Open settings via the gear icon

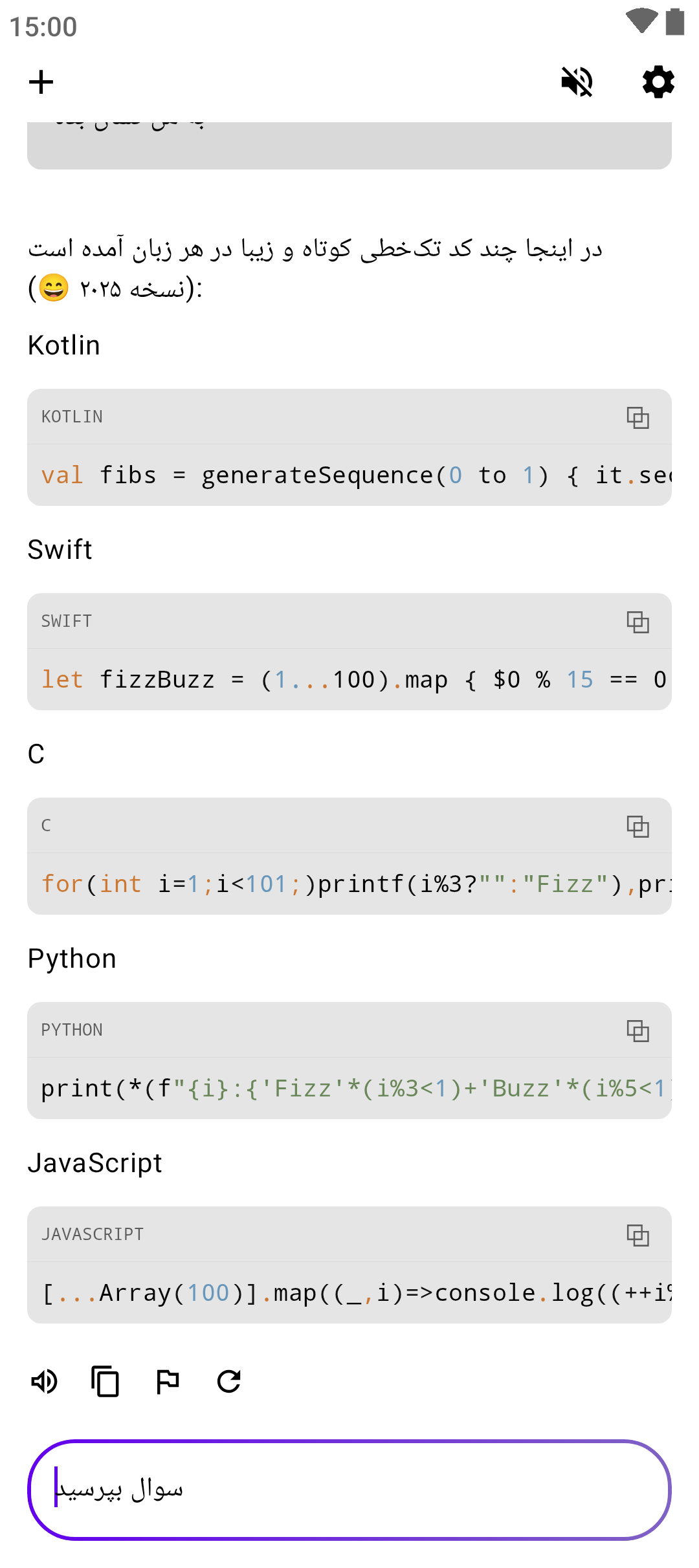[658, 82]
